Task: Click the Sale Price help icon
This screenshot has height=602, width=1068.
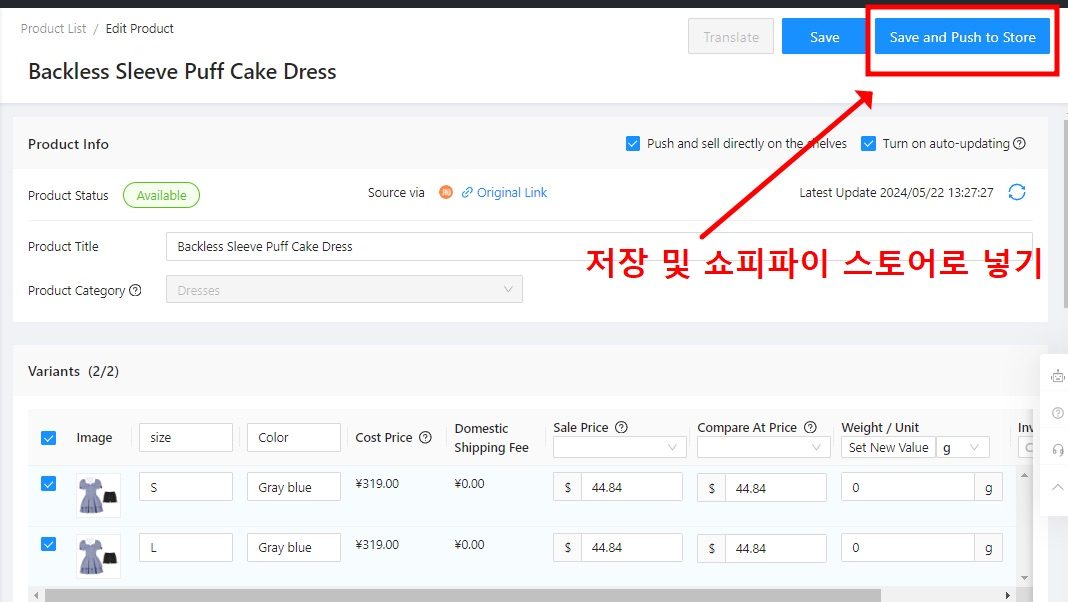Action: (x=621, y=428)
